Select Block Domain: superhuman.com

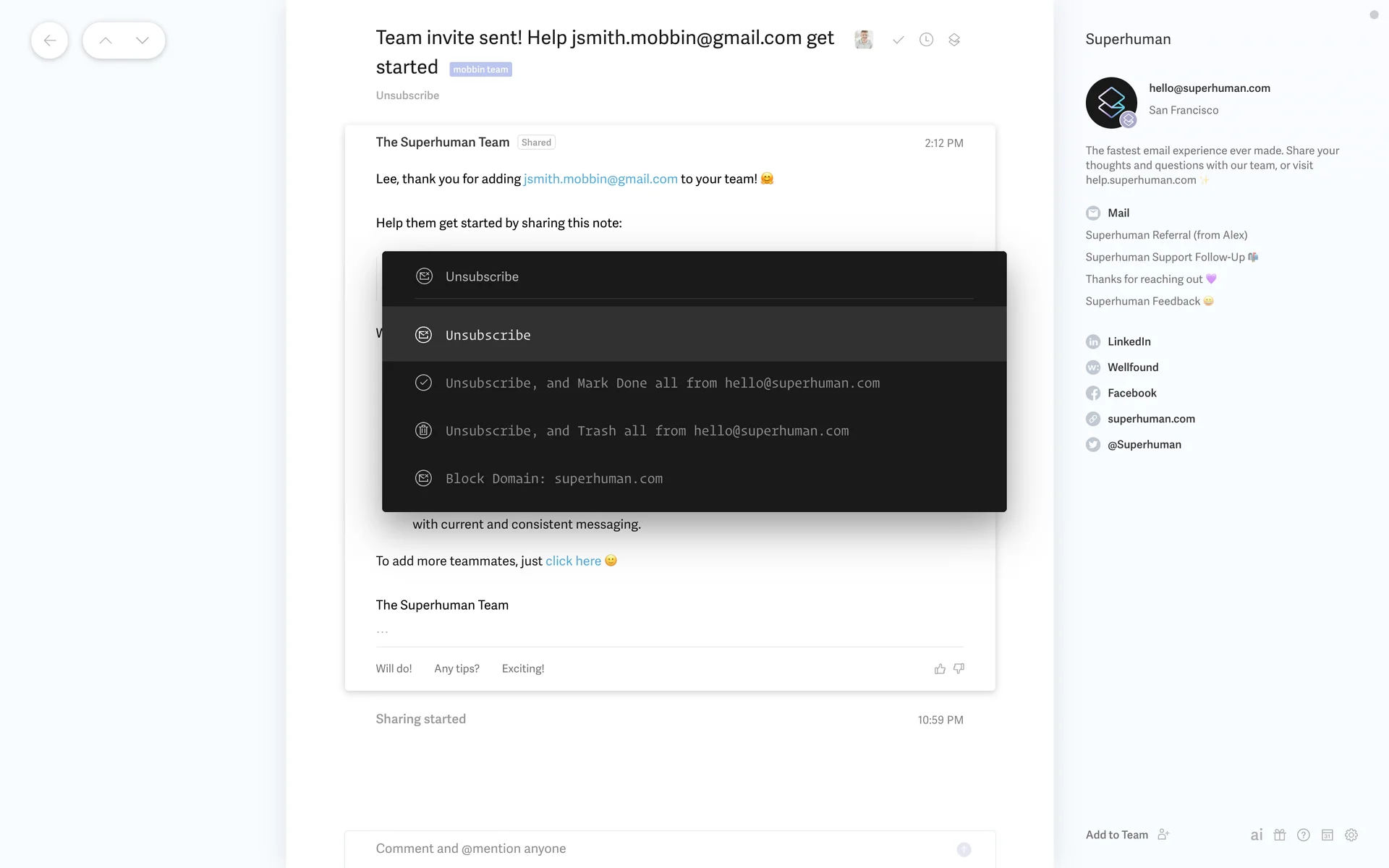553,478
